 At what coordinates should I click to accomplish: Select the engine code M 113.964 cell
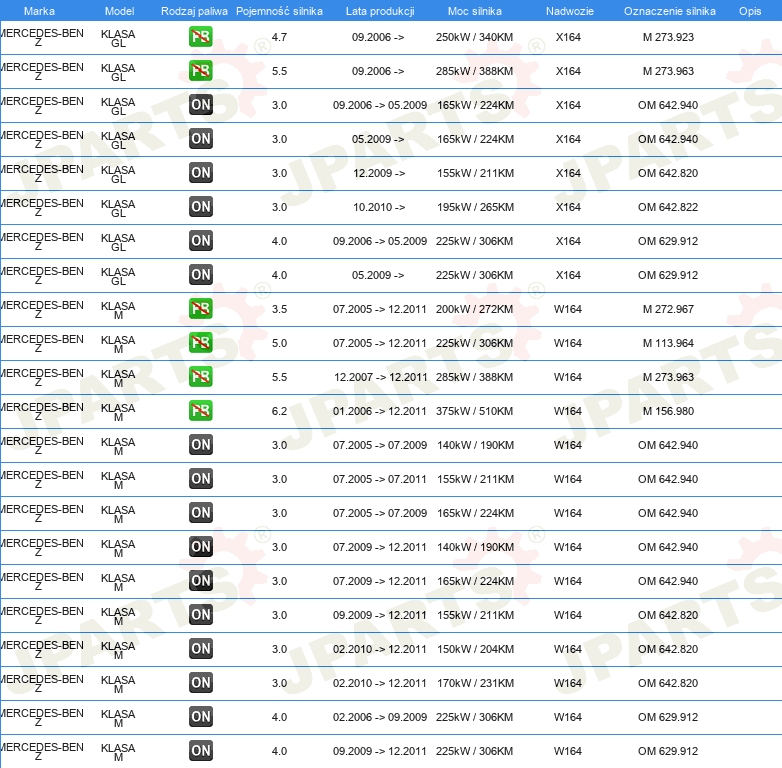pyautogui.click(x=668, y=343)
